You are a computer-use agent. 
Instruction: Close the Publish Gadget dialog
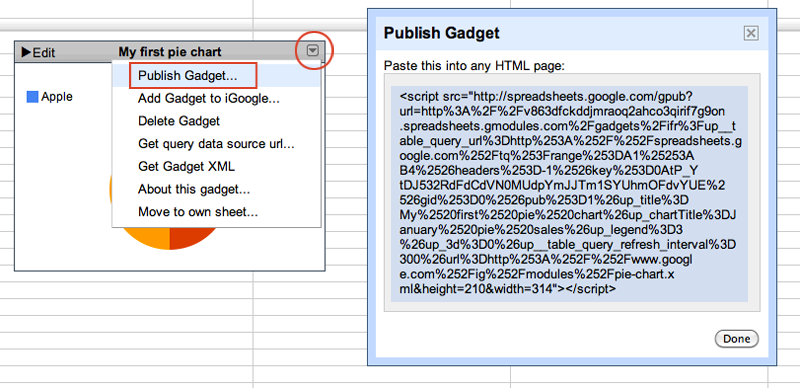point(751,34)
